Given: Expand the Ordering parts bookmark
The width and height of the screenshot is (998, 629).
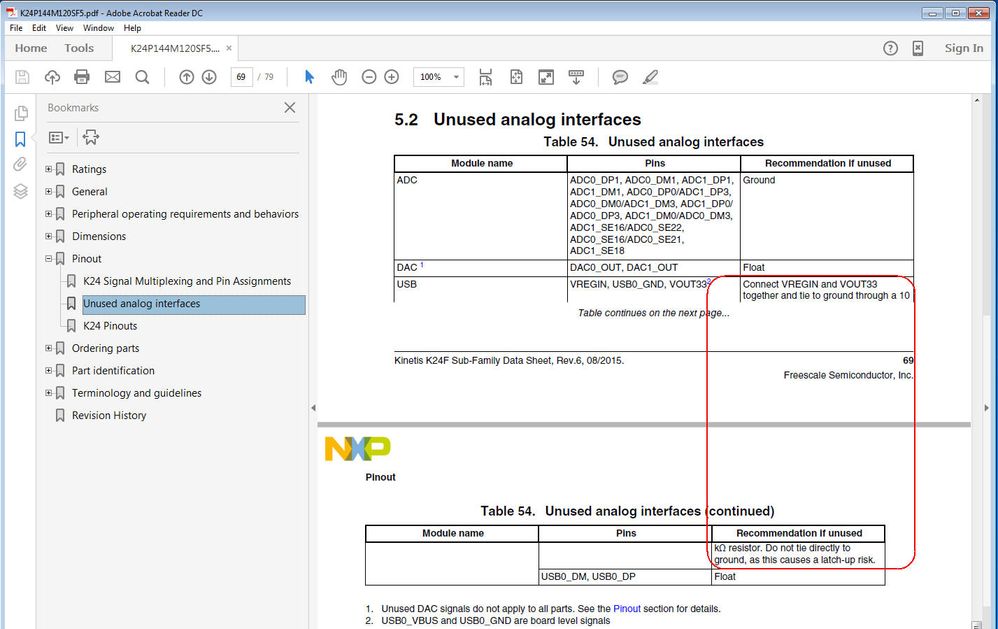Looking at the screenshot, I should 48,348.
